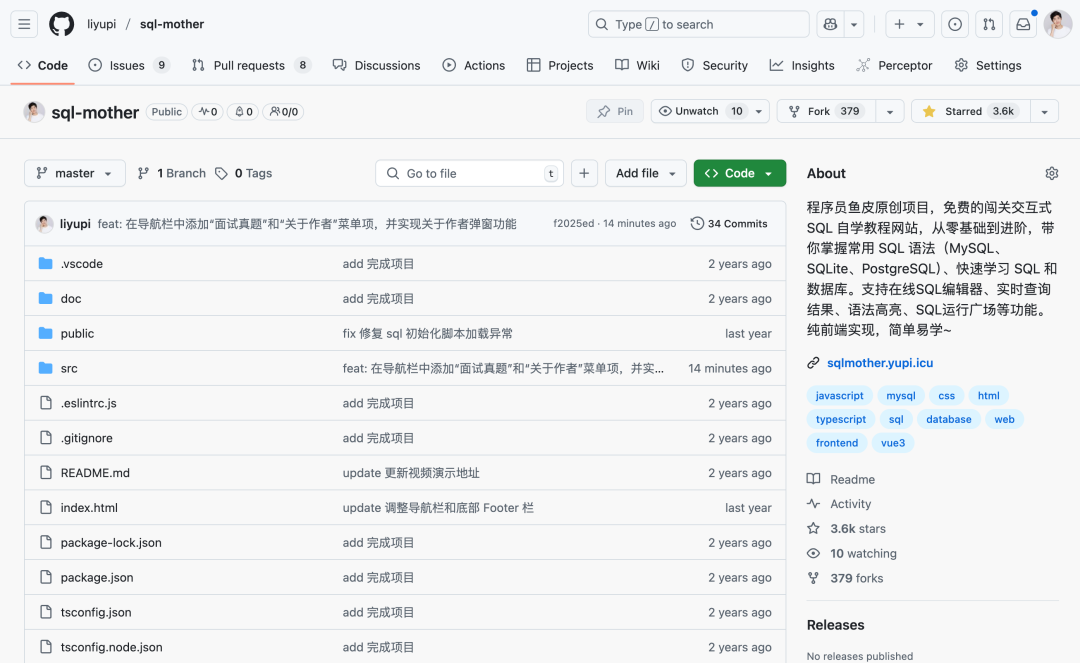Open index.html file
Screen dimensions: 1080x663
[x=89, y=508]
